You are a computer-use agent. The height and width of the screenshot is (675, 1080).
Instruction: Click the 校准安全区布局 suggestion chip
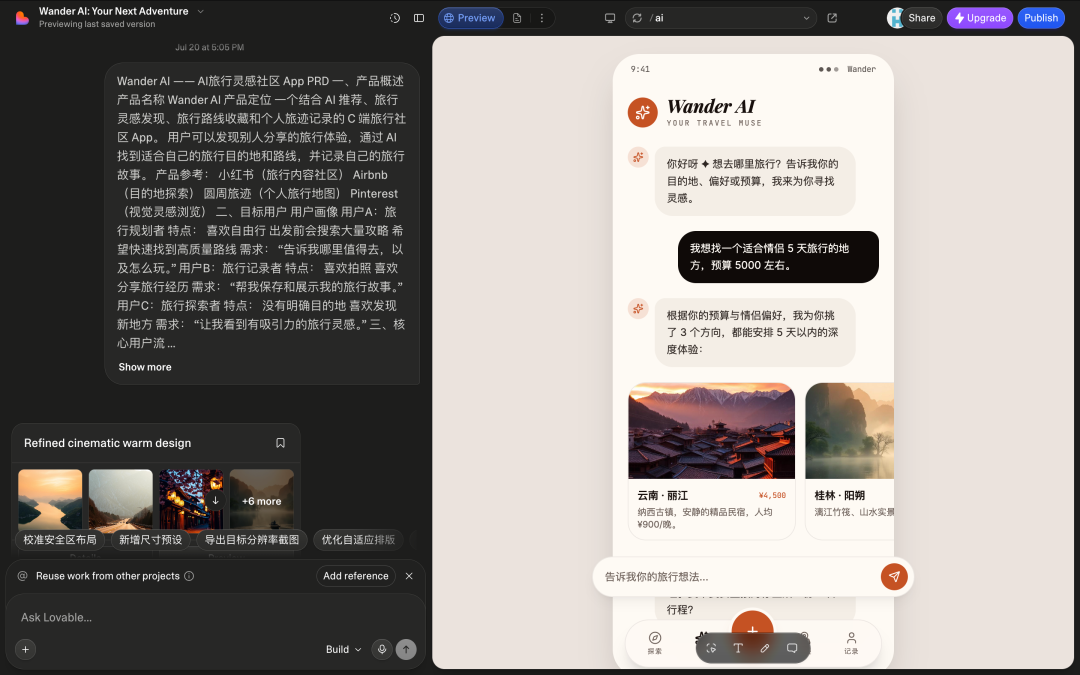(x=60, y=539)
